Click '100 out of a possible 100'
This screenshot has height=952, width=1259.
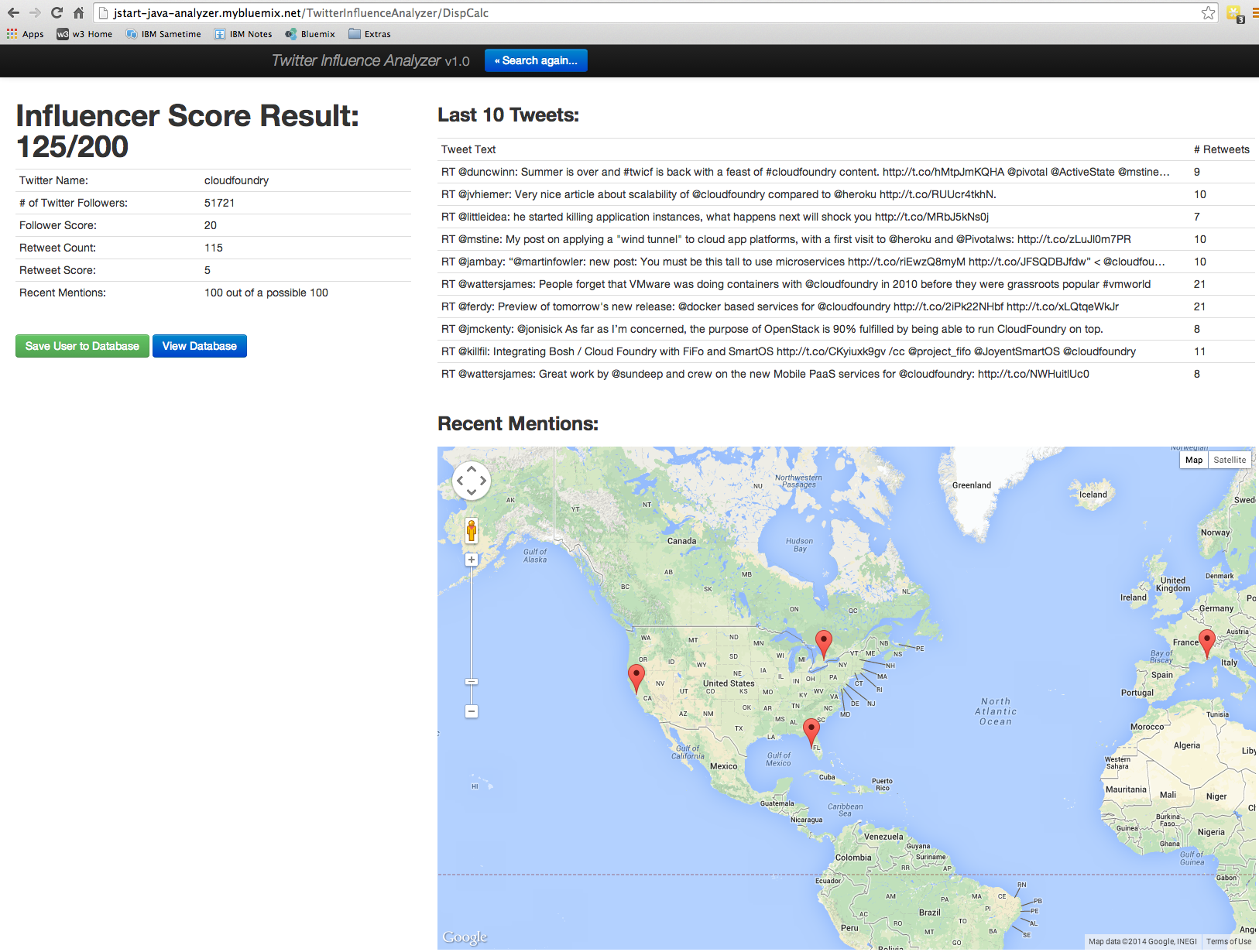click(x=266, y=293)
